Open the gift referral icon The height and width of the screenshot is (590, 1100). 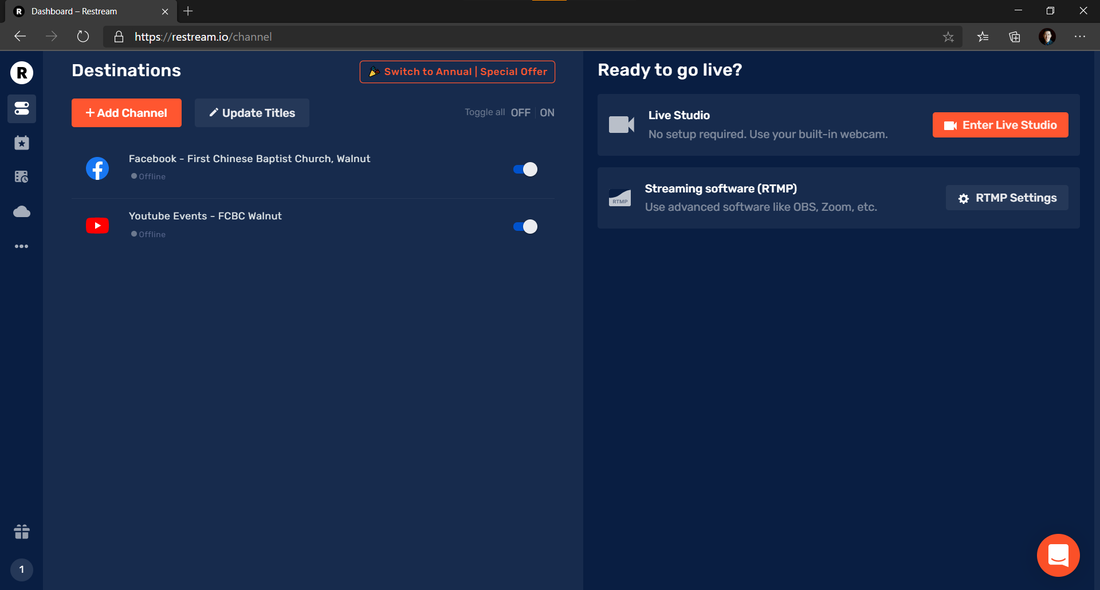(21, 531)
